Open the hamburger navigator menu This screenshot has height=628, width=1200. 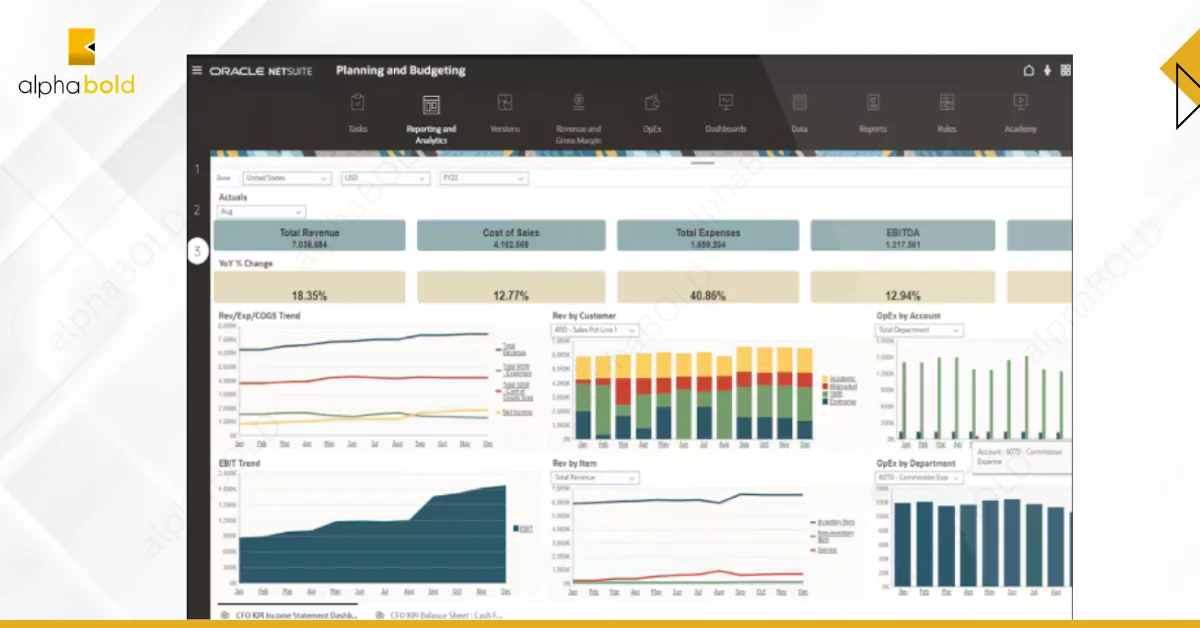pos(197,71)
